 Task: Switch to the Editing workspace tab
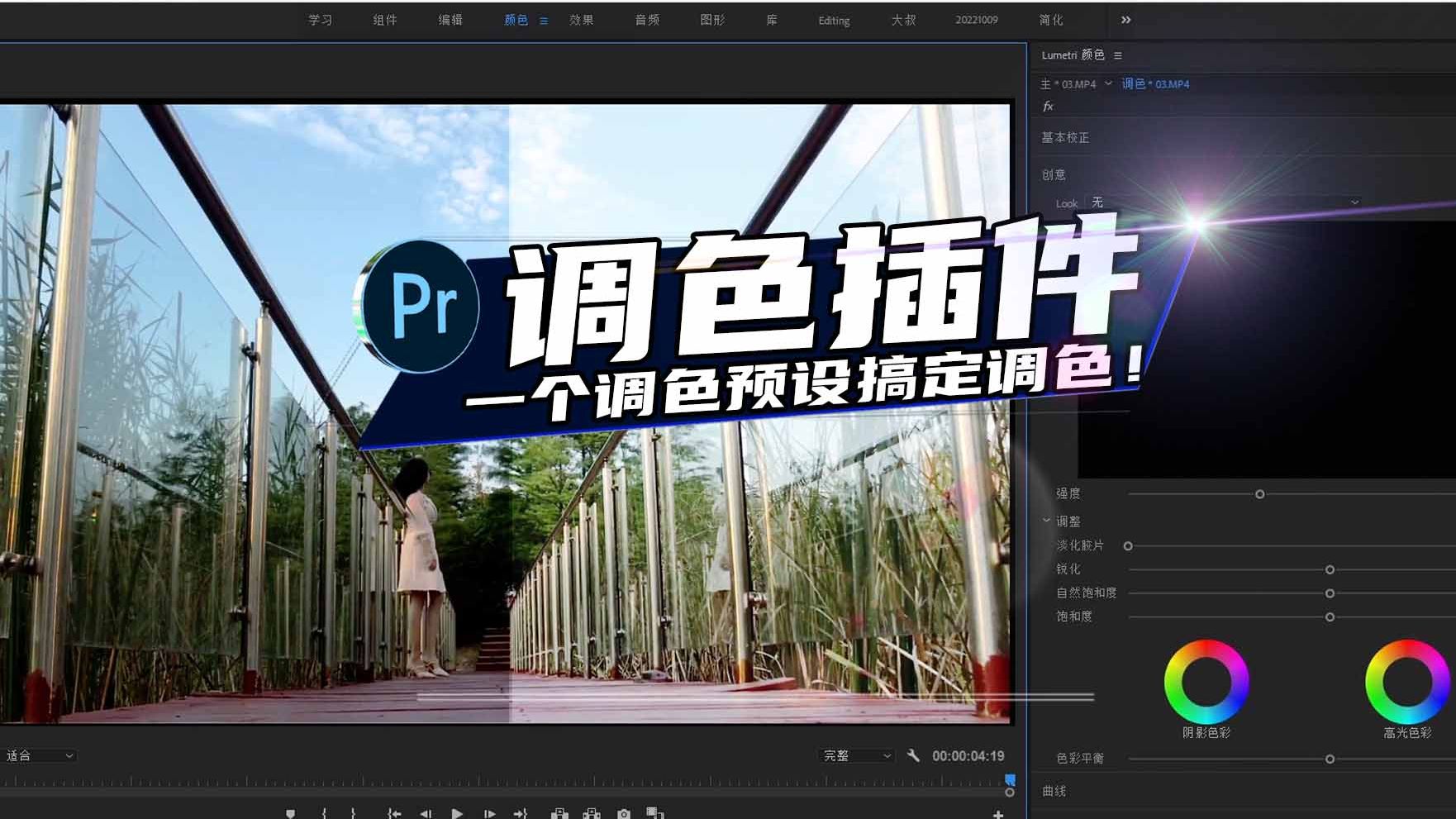click(x=834, y=21)
